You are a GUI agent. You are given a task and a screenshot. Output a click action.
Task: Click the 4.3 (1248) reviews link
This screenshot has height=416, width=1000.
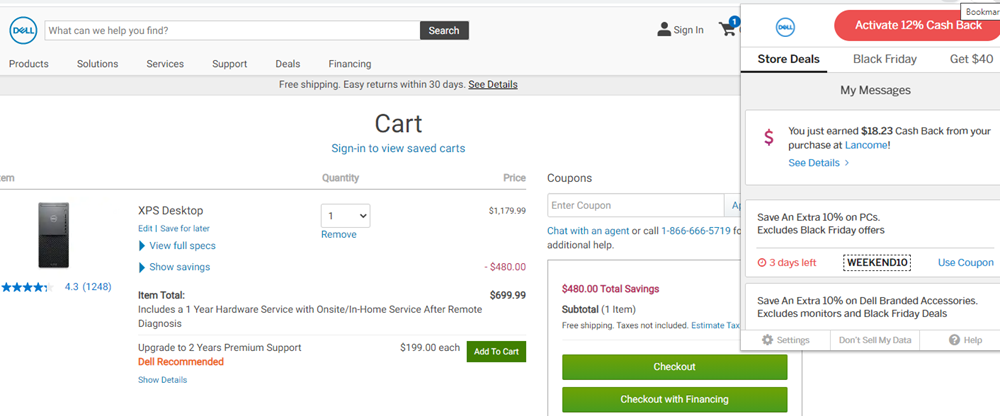(x=88, y=287)
